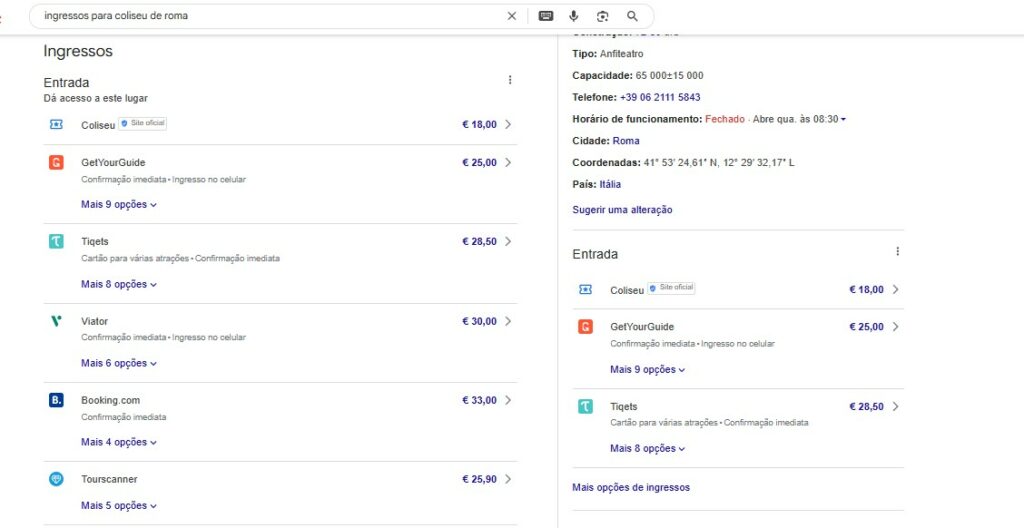Select the left GetYourGuide provider name

113,163
